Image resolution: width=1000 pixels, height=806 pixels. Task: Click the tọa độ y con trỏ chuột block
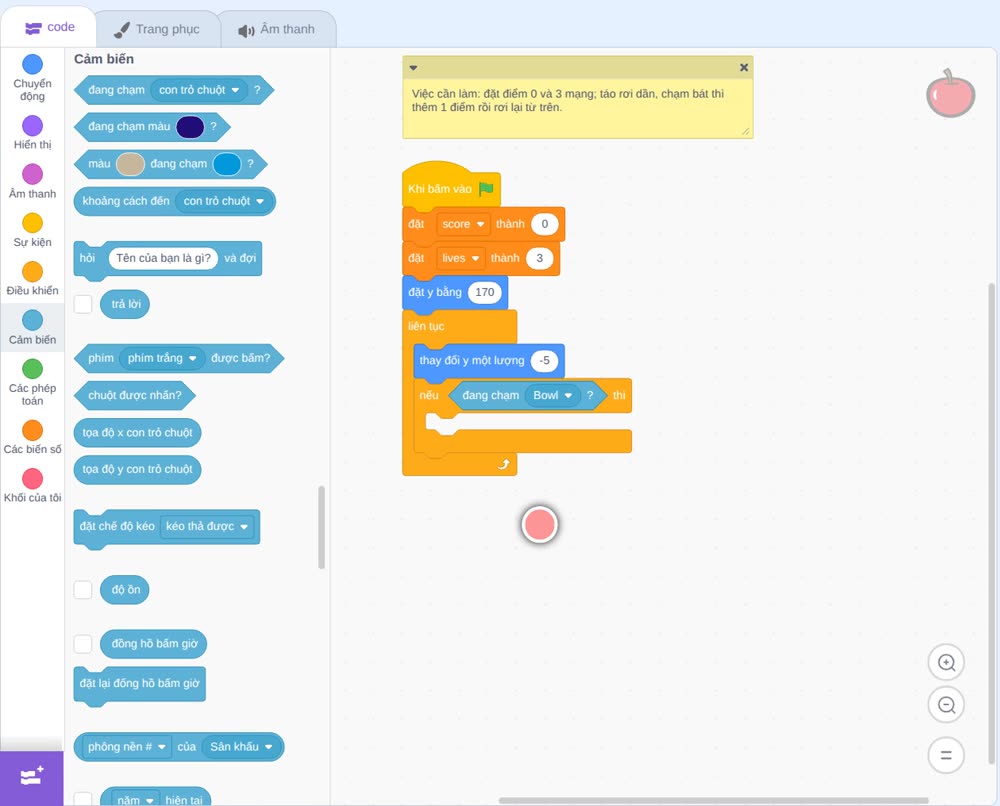pos(137,469)
